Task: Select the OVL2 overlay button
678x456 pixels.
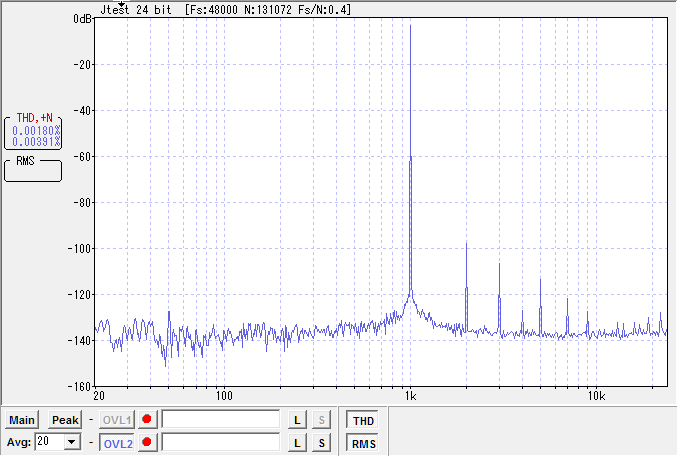Action: click(117, 443)
